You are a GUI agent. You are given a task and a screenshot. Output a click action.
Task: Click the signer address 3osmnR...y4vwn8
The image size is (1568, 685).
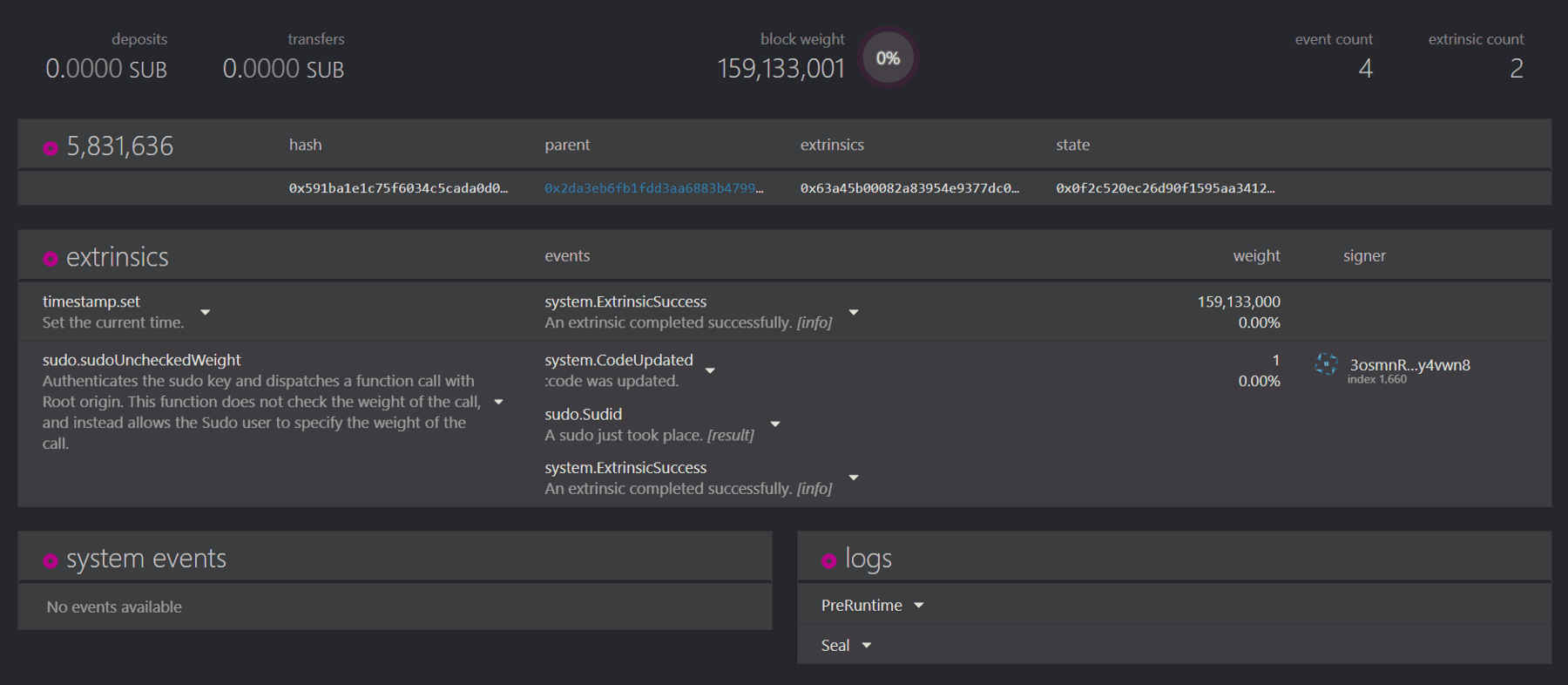click(1409, 364)
